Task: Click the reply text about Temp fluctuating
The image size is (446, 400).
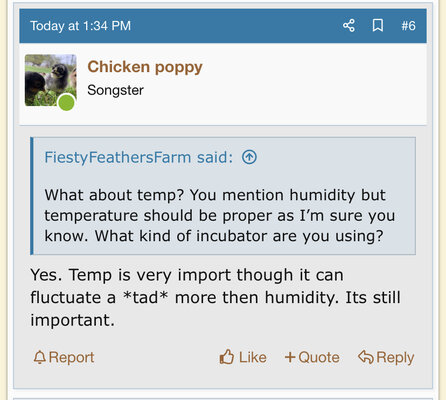Action: [x=215, y=297]
